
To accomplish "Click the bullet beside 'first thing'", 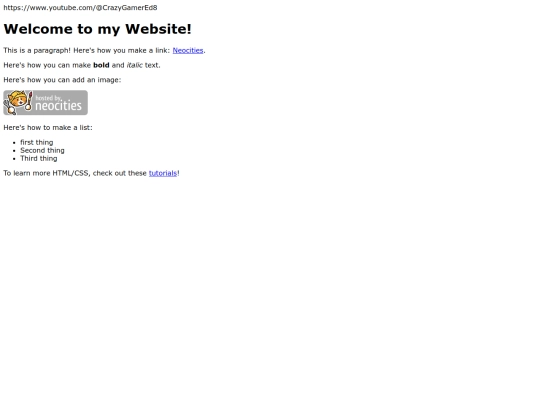I will pyautogui.click(x=14, y=143).
